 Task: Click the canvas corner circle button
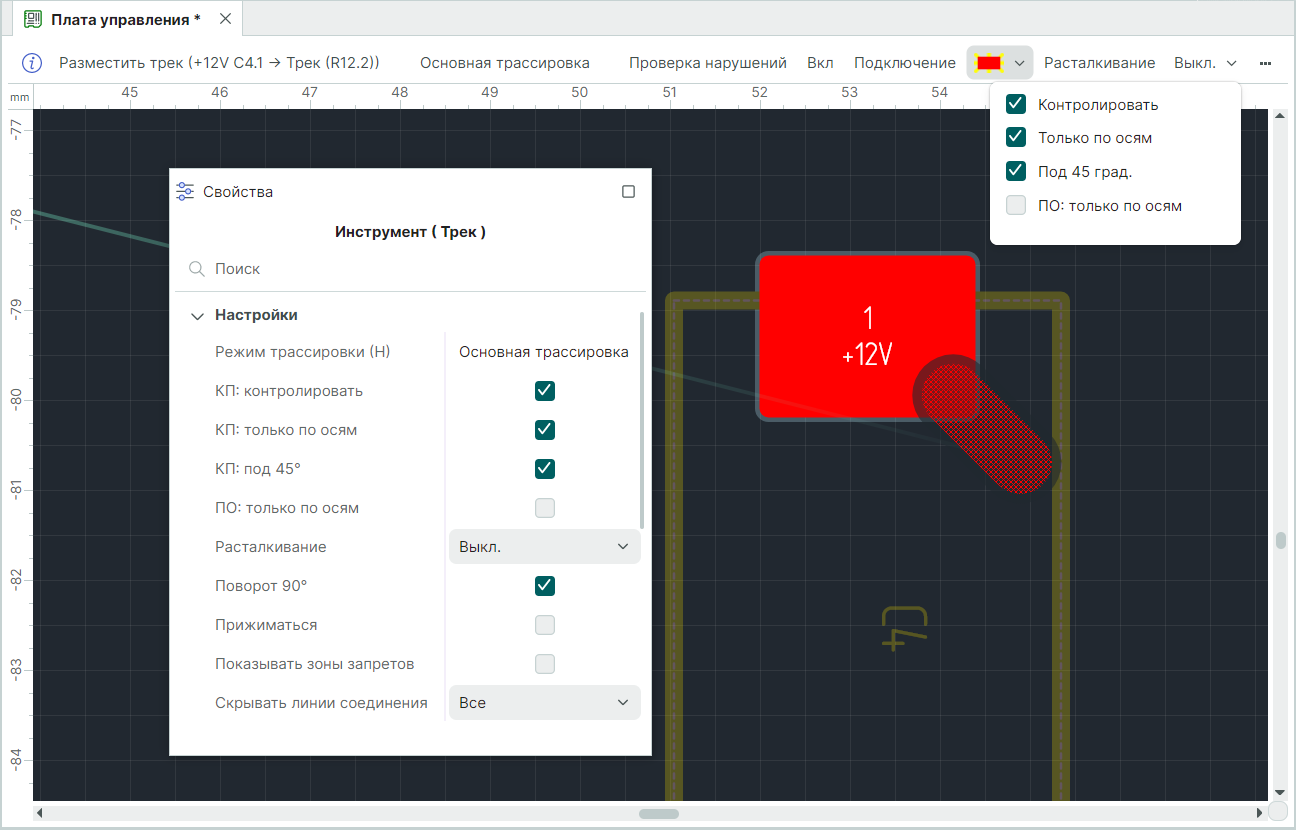pyautogui.click(x=1277, y=812)
